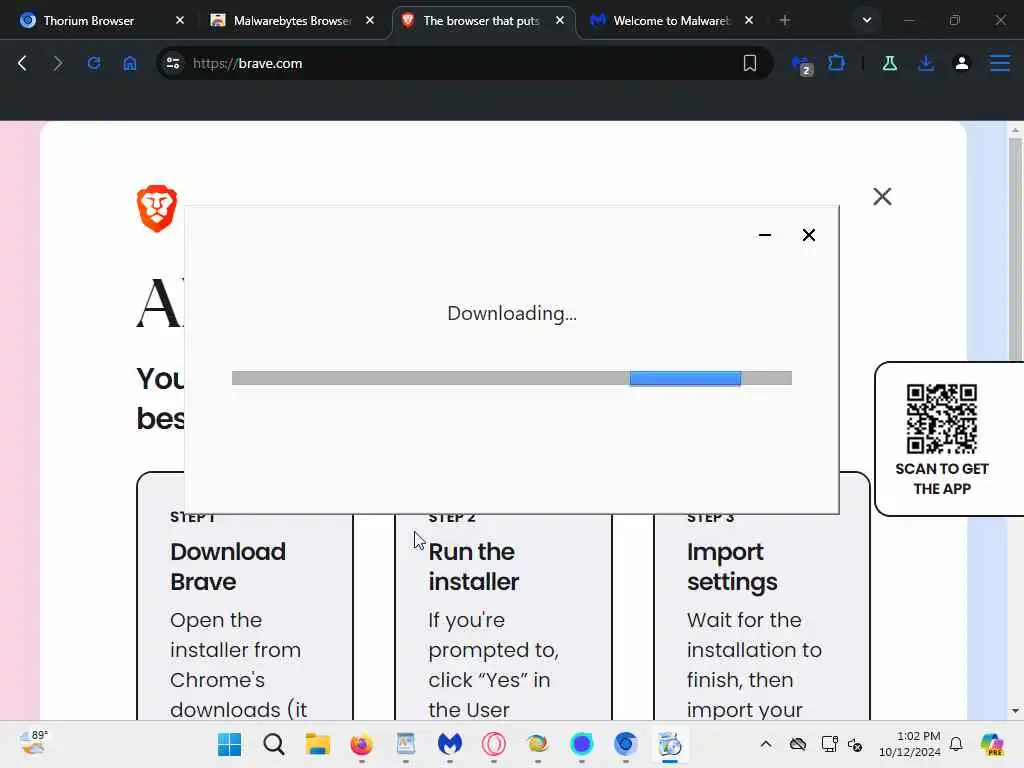Viewport: 1024px width, 768px height.
Task: Close the Downloading installer dialog
Action: click(x=808, y=235)
